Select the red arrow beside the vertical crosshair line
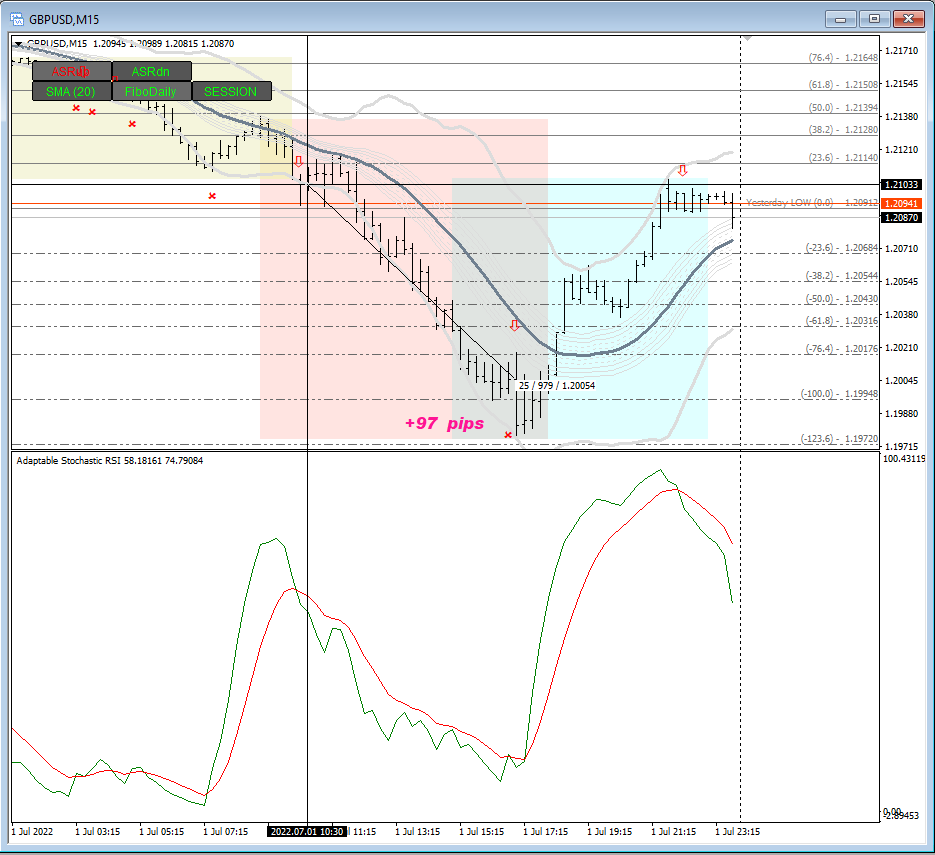The image size is (935, 855). (x=299, y=162)
